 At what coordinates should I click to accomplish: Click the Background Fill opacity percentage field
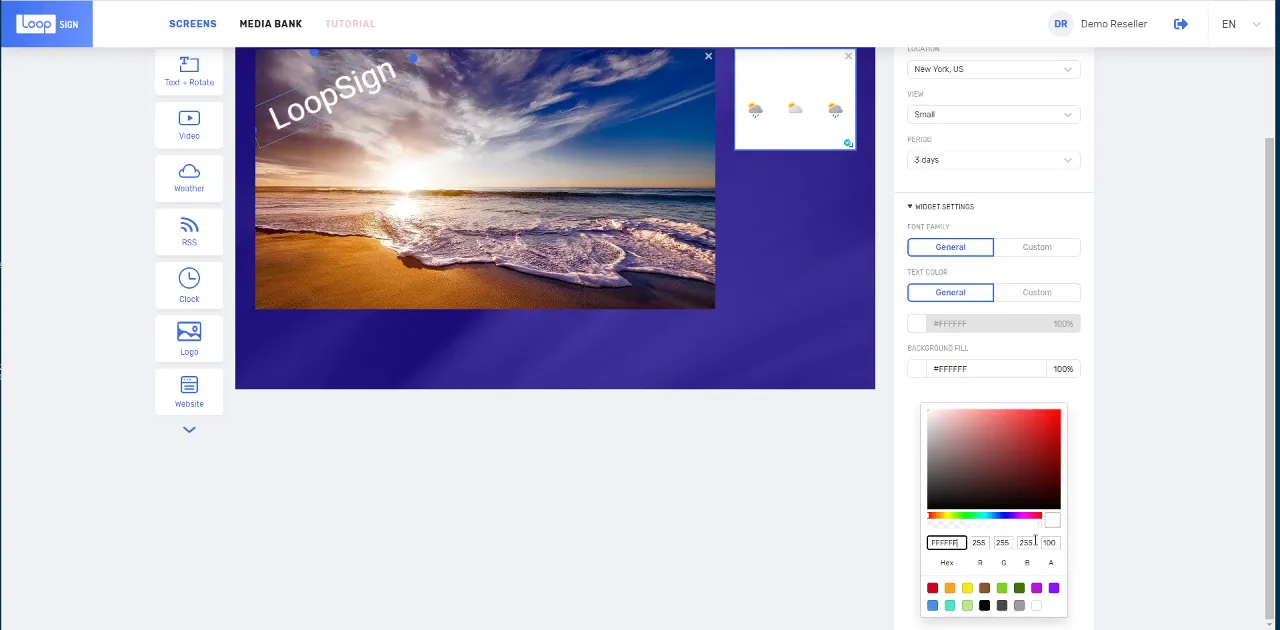coord(1063,369)
